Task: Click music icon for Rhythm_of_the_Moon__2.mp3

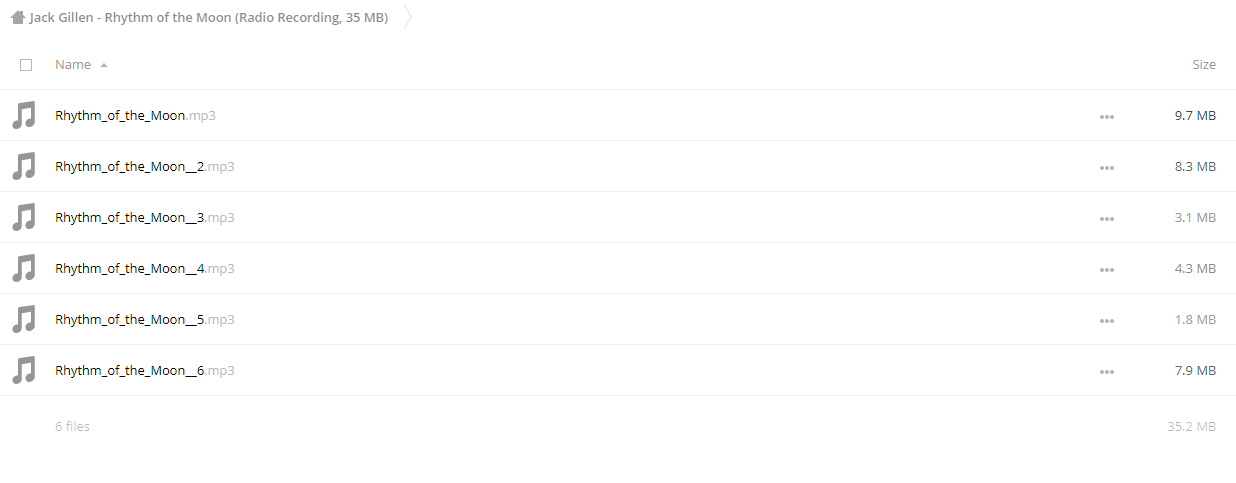Action: coord(24,166)
